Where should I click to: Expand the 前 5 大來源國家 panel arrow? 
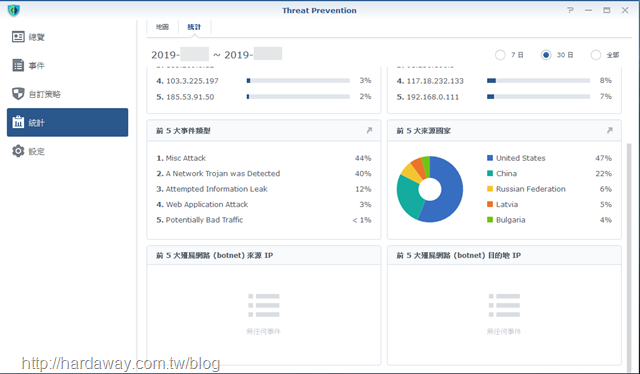click(609, 130)
